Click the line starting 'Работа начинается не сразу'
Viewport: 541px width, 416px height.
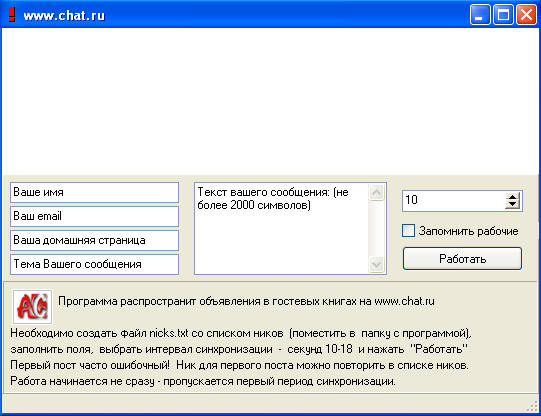[x=203, y=381]
